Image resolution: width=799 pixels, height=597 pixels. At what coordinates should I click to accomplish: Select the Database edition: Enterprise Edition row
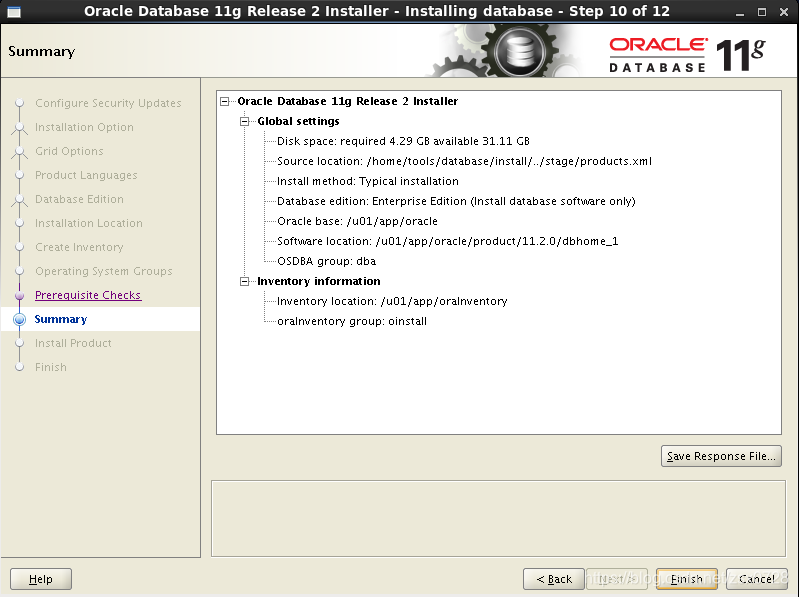tap(456, 201)
